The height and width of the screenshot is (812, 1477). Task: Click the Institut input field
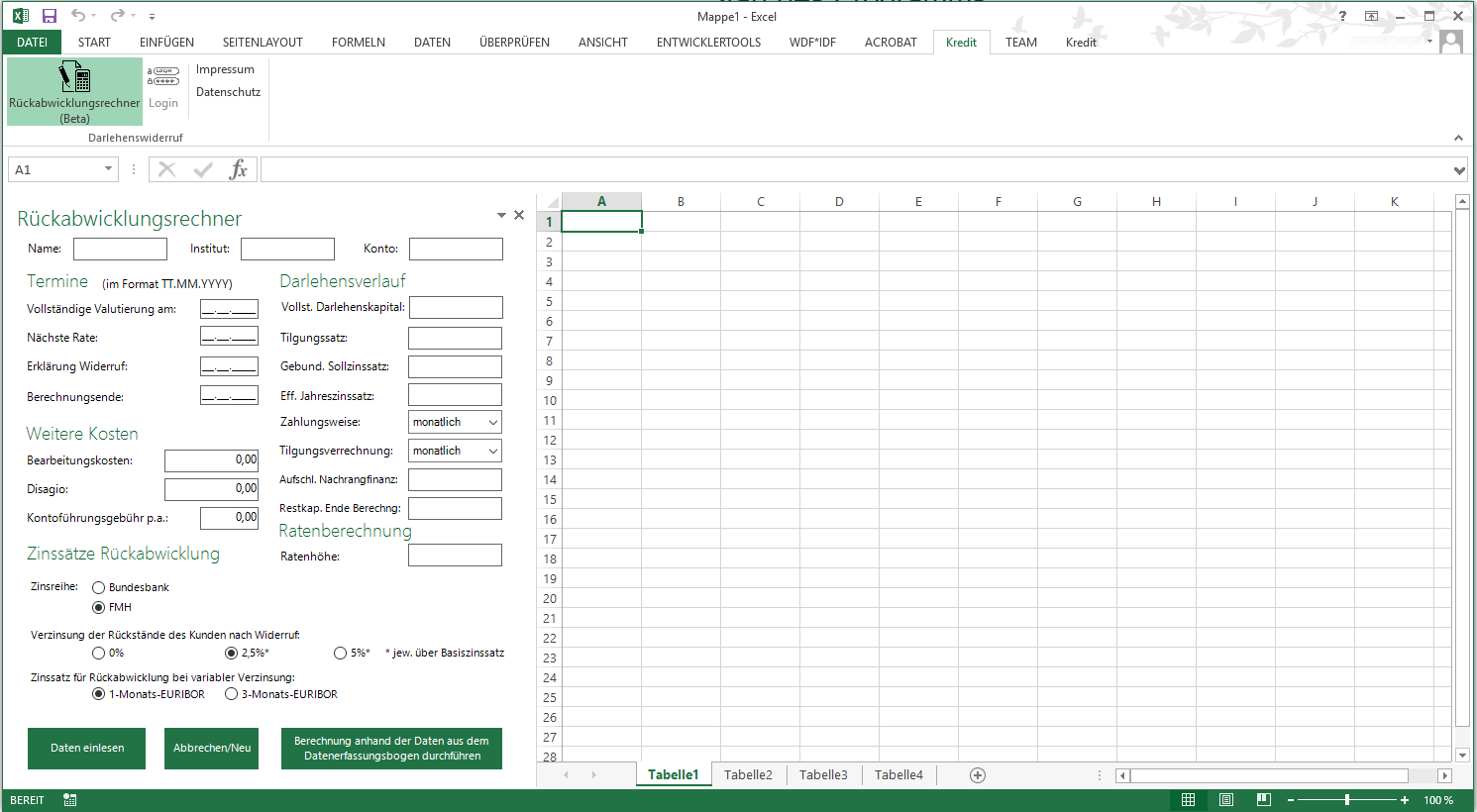[x=287, y=249]
